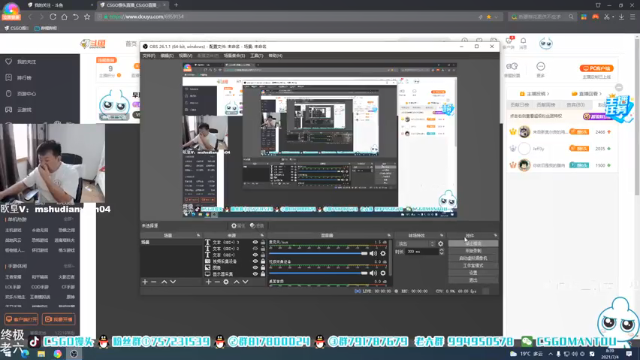This screenshot has height=360, width=640.
Task: Open the scene transition properties gear
Action: 440,244
